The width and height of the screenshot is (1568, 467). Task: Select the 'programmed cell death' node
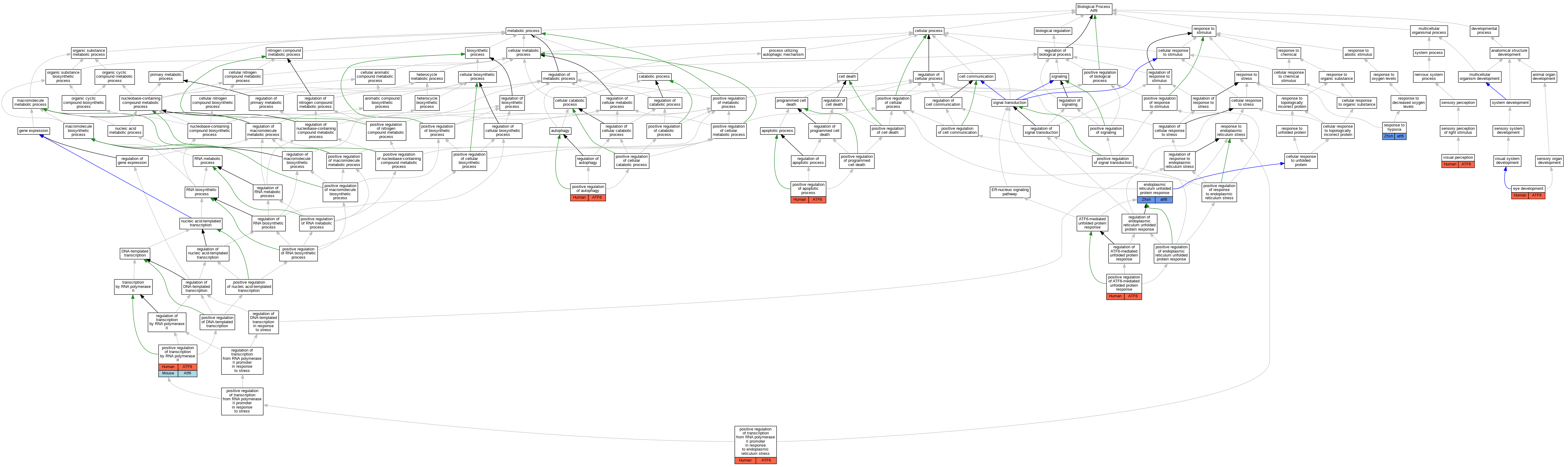[791, 102]
